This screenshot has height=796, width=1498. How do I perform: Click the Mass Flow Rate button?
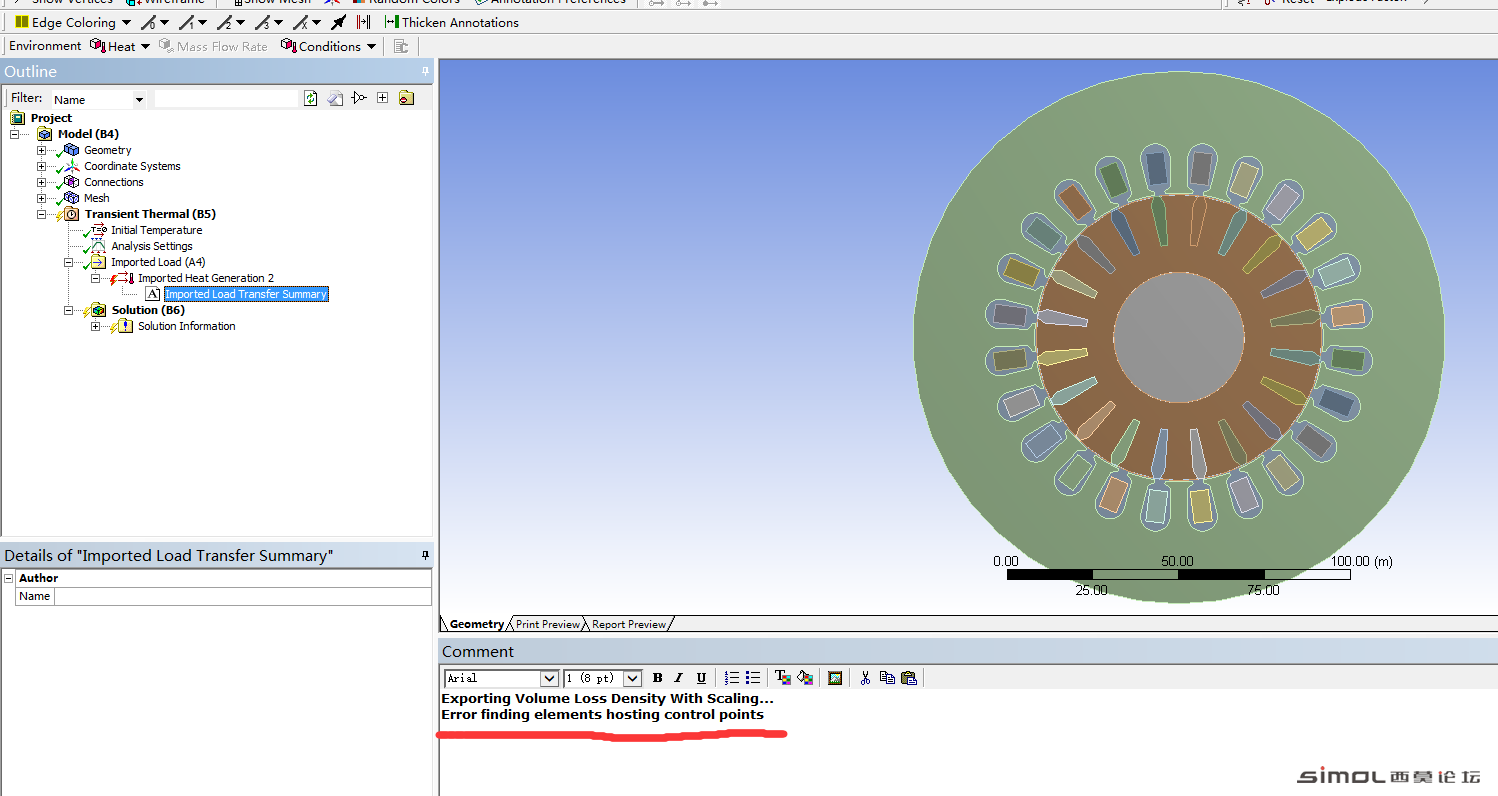tap(213, 46)
